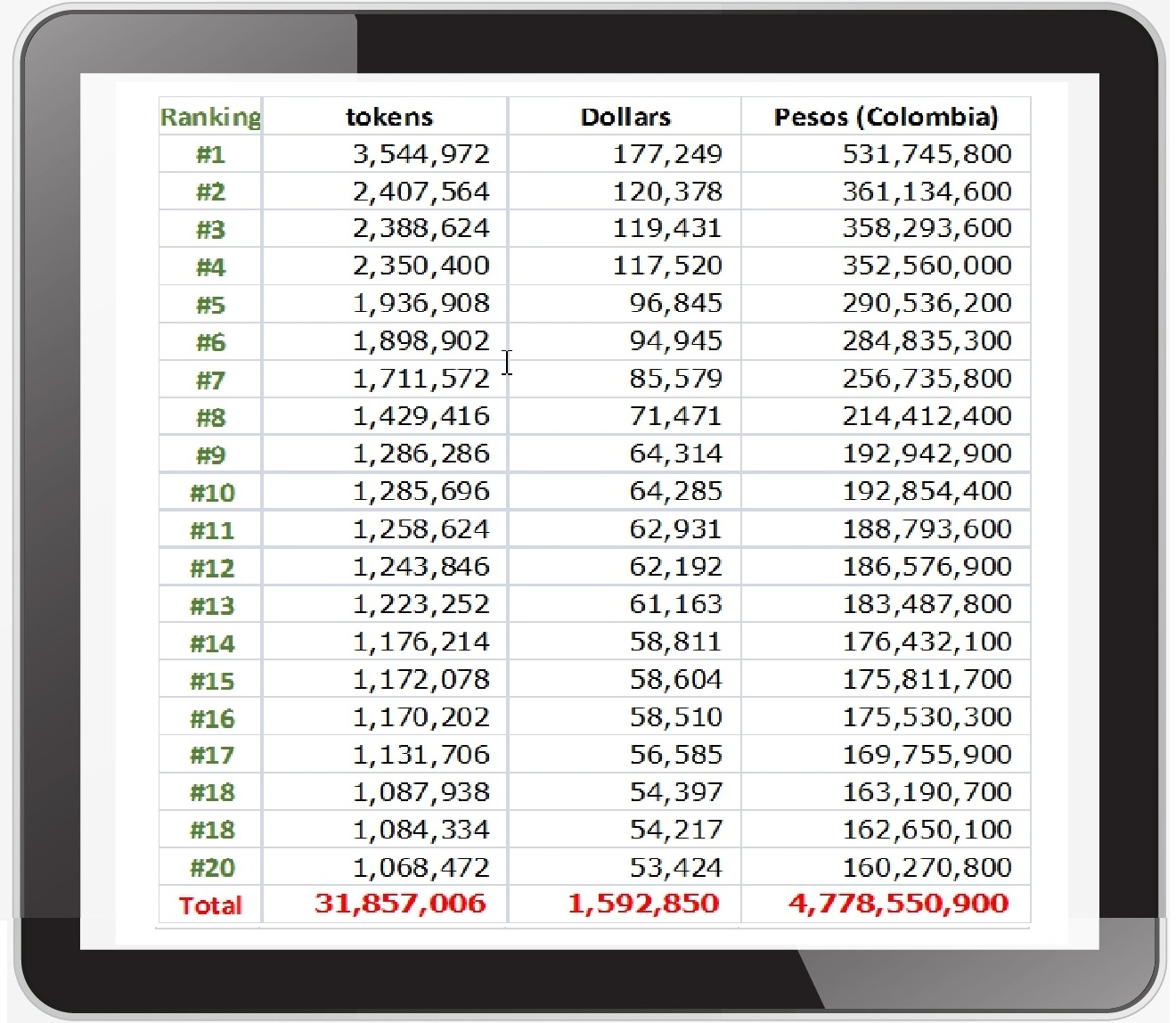Click dollars value 119,431

[x=667, y=229]
